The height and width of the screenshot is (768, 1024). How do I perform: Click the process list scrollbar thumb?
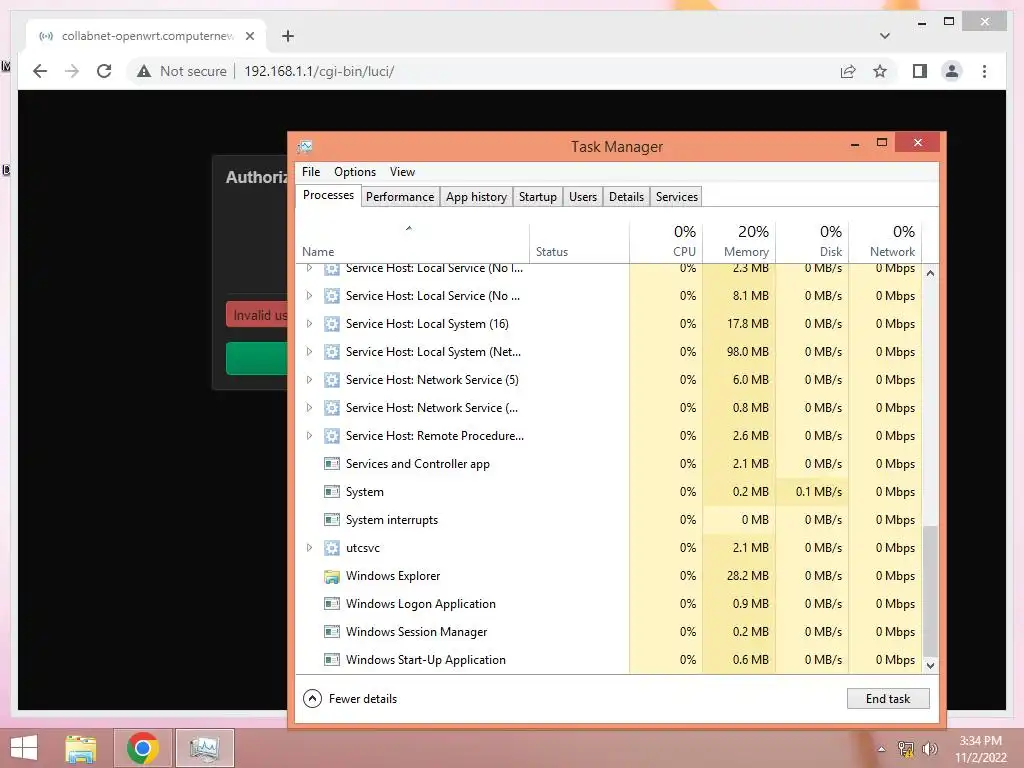tap(931, 590)
